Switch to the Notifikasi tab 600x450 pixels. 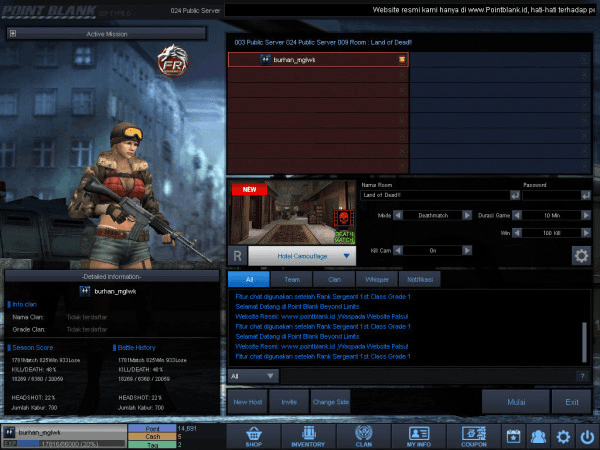pyautogui.click(x=420, y=279)
